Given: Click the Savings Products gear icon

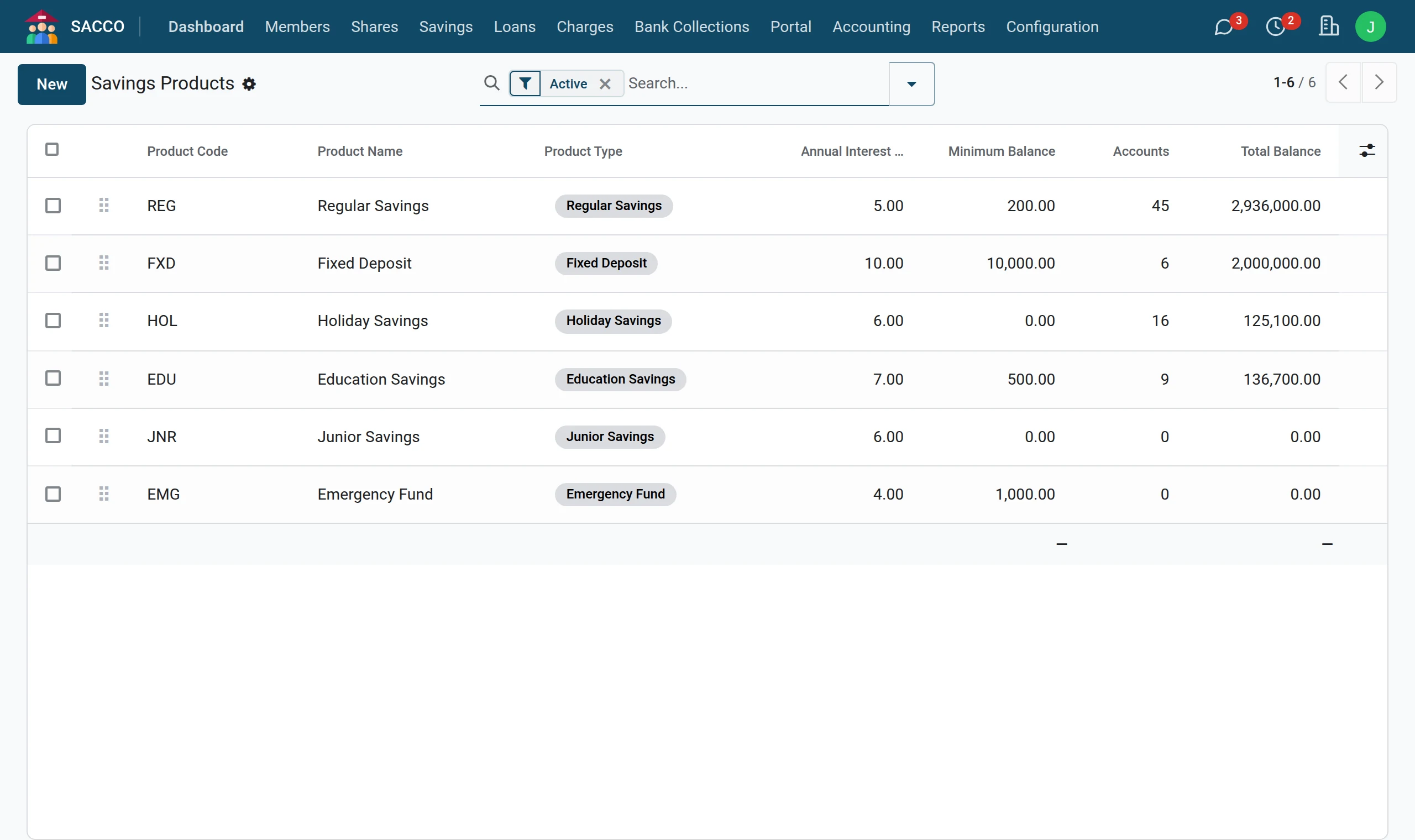Looking at the screenshot, I should (x=249, y=85).
